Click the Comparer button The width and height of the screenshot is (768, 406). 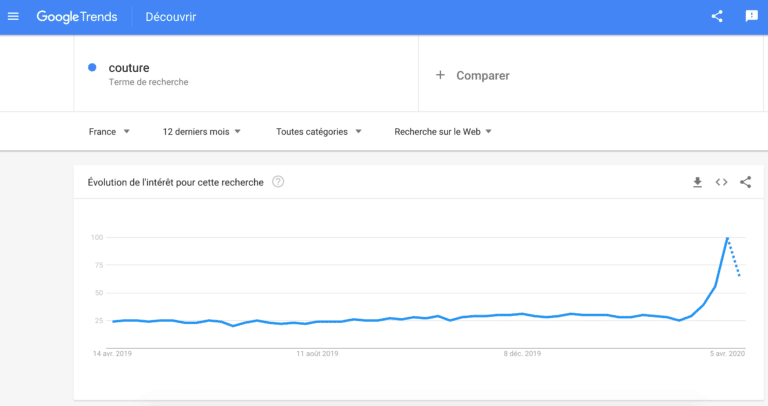coord(473,75)
